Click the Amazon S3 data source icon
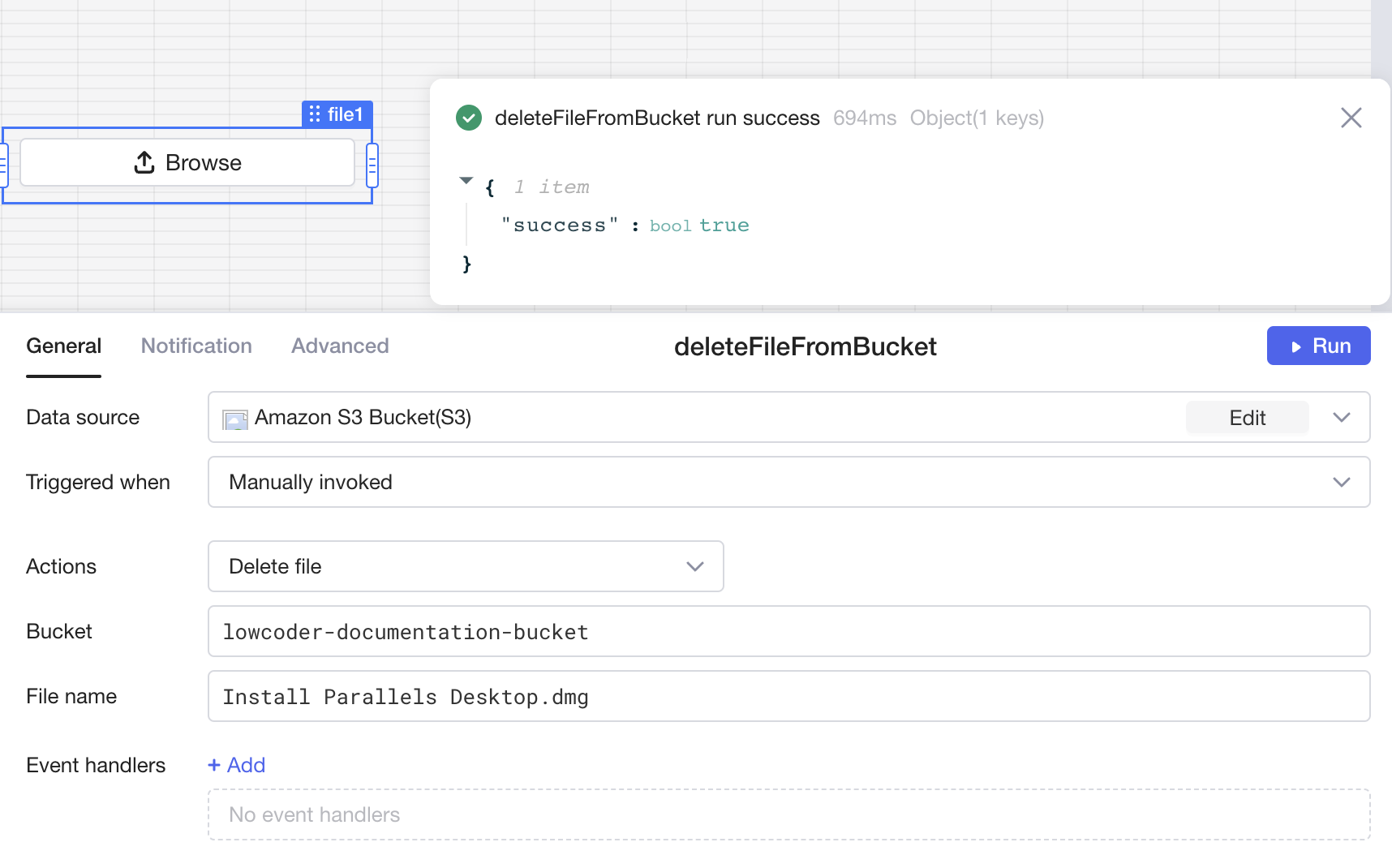Viewport: 1392px width, 868px height. click(235, 419)
